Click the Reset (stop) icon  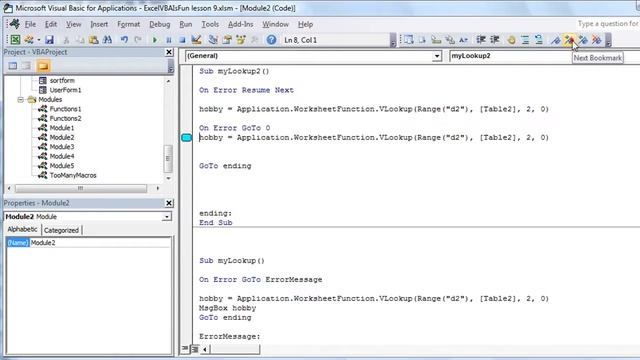(182, 40)
